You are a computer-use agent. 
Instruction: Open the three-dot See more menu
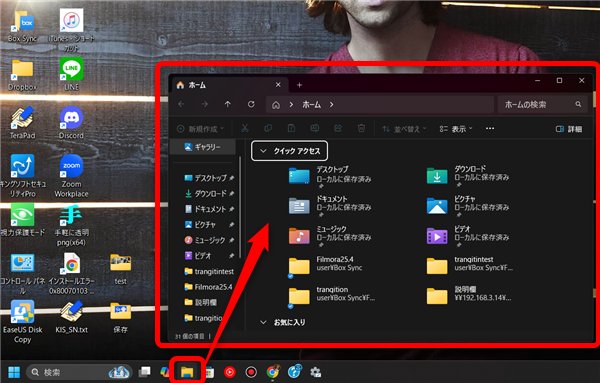pos(490,129)
